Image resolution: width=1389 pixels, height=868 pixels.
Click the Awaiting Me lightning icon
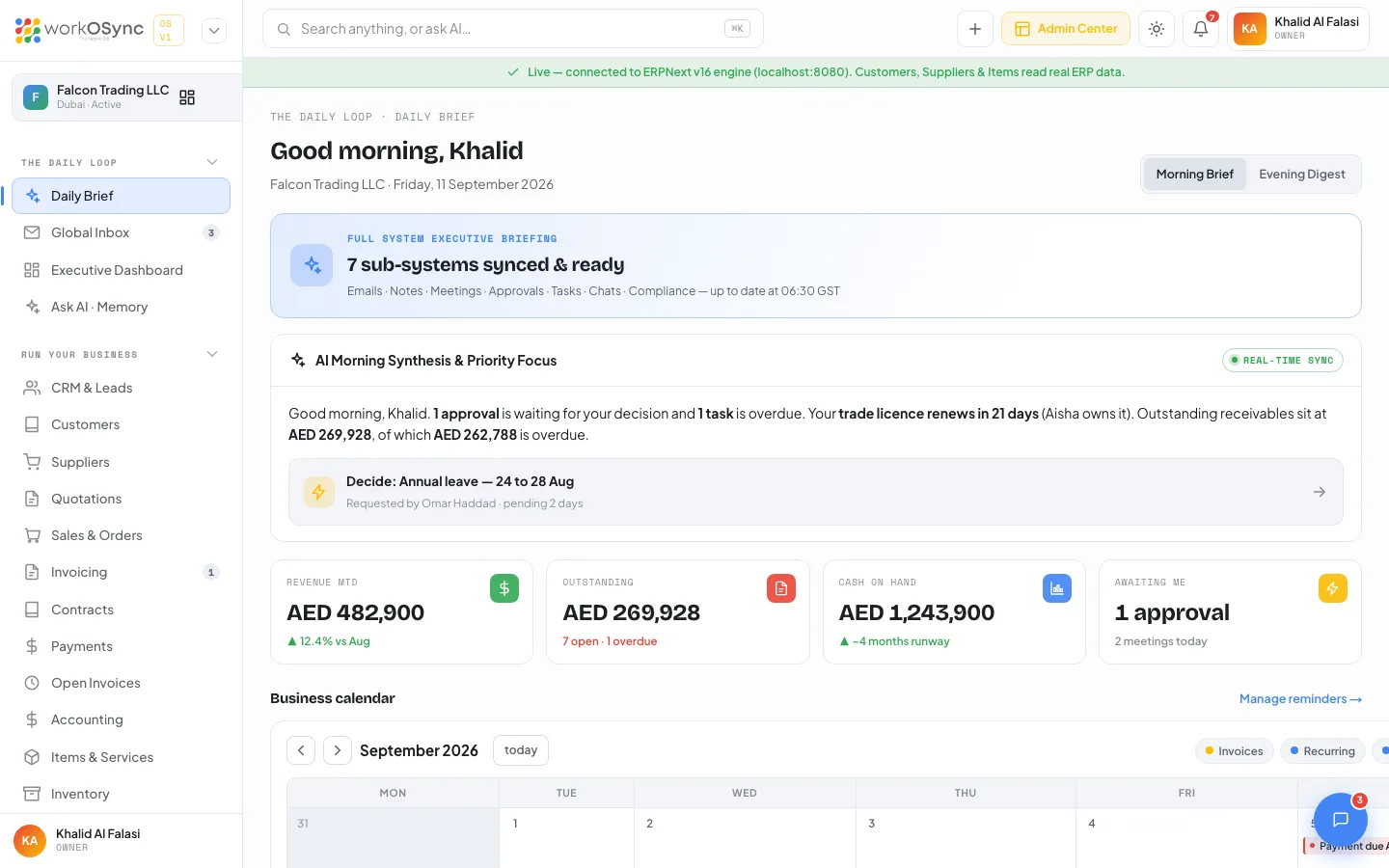(1333, 588)
